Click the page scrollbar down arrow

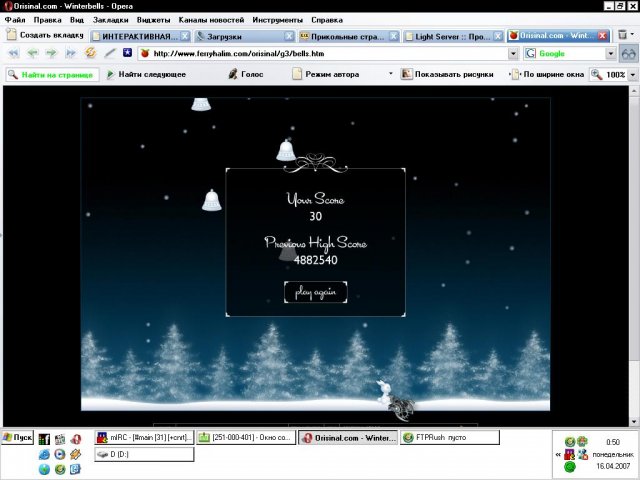click(x=634, y=422)
